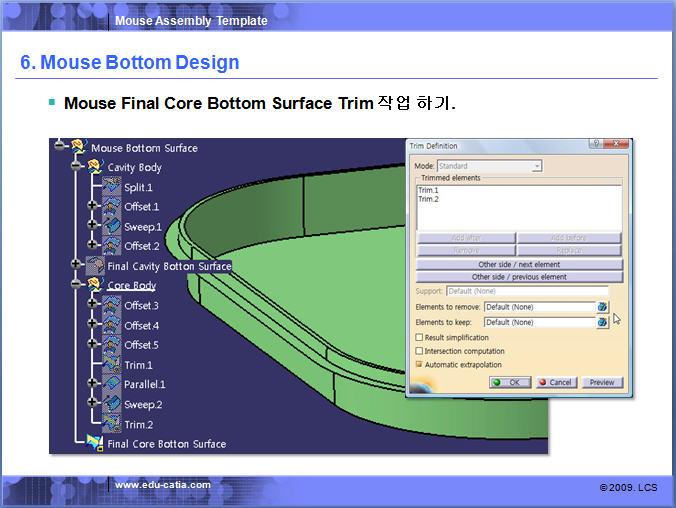The height and width of the screenshot is (508, 676).
Task: Select the Parallel.1 curve icon
Action: click(x=112, y=384)
